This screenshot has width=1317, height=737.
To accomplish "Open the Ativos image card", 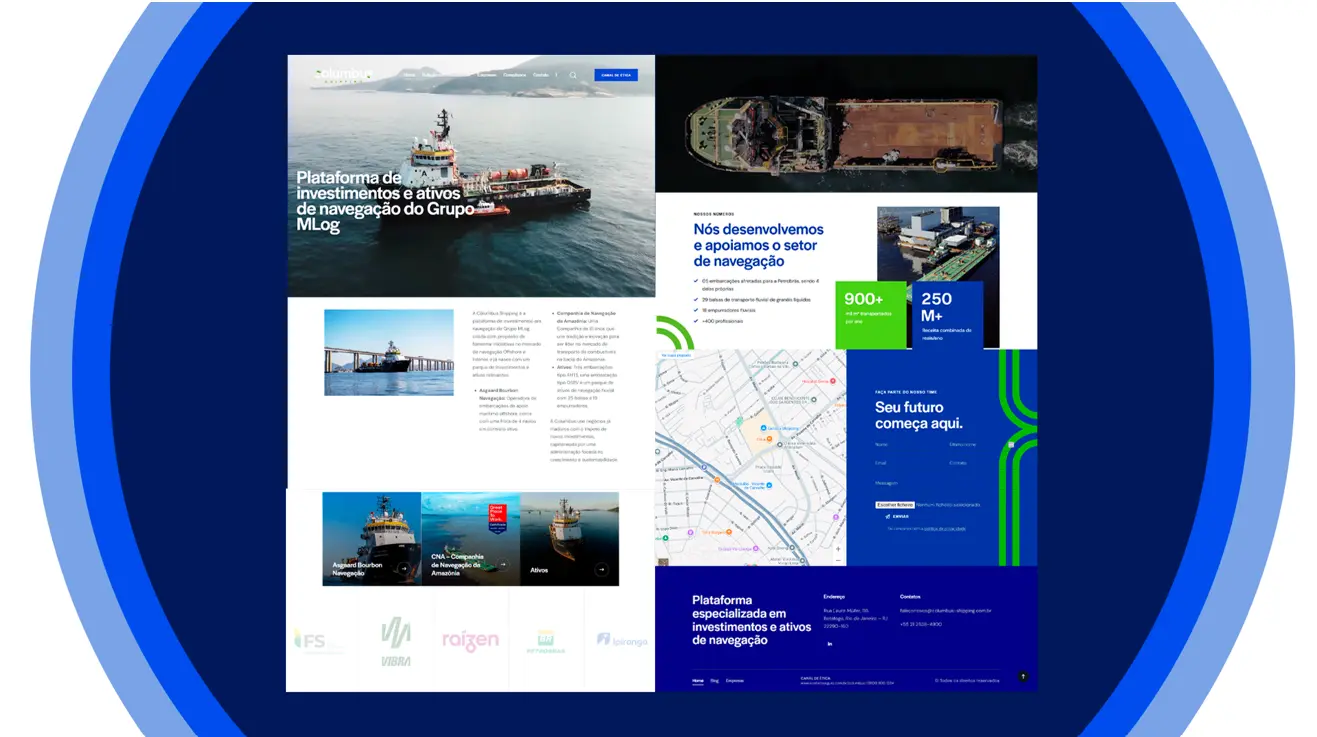I will (569, 539).
